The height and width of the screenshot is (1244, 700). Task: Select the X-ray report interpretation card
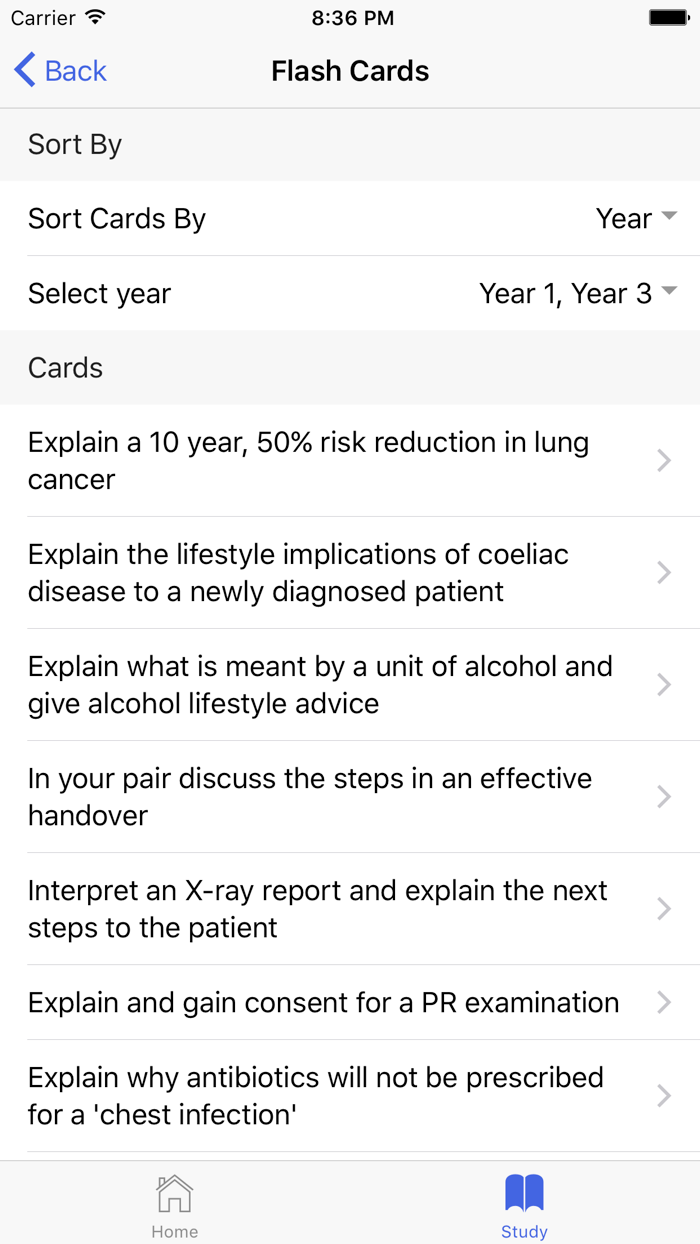tap(318, 908)
